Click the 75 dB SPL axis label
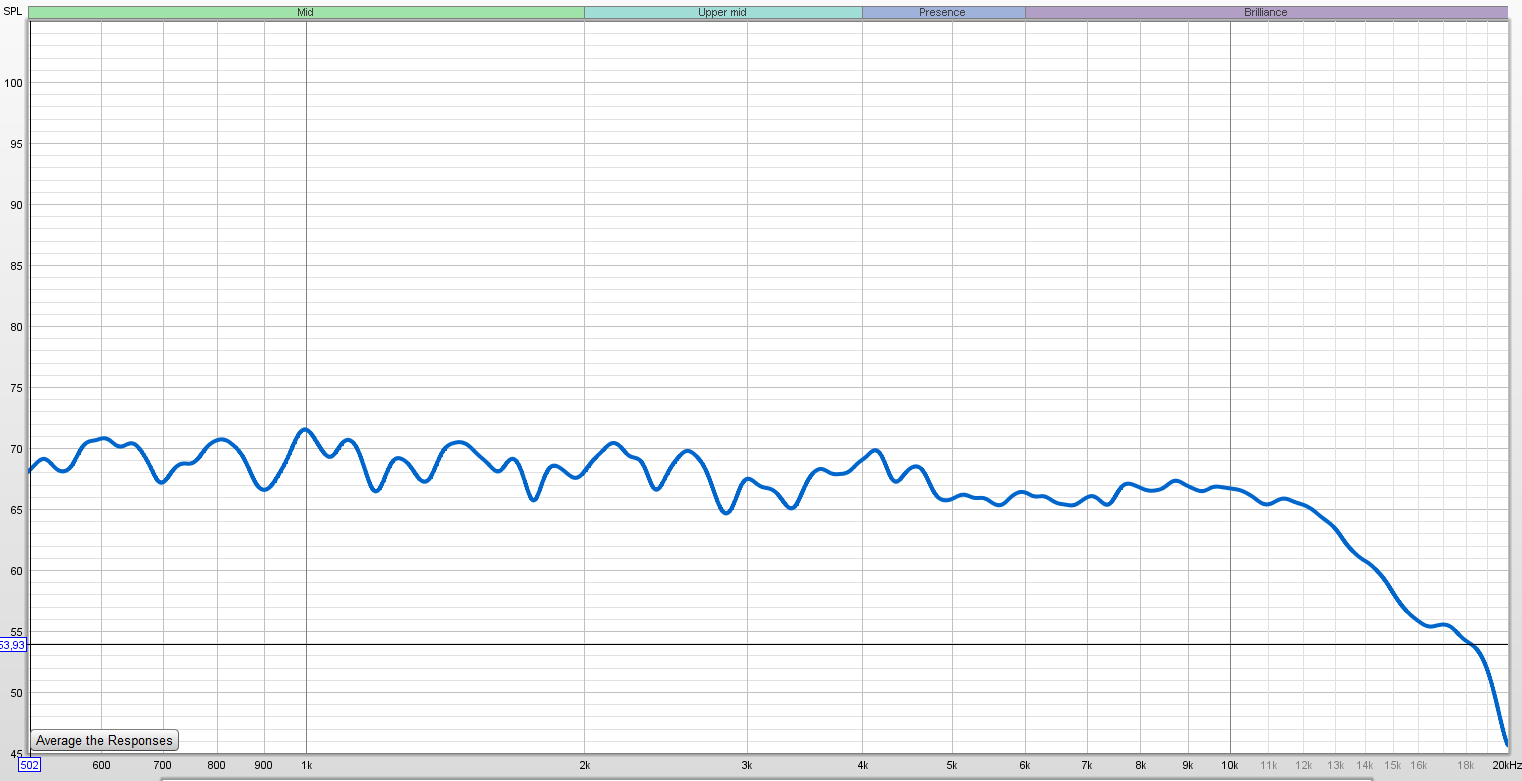Image resolution: width=1522 pixels, height=781 pixels. [x=15, y=388]
